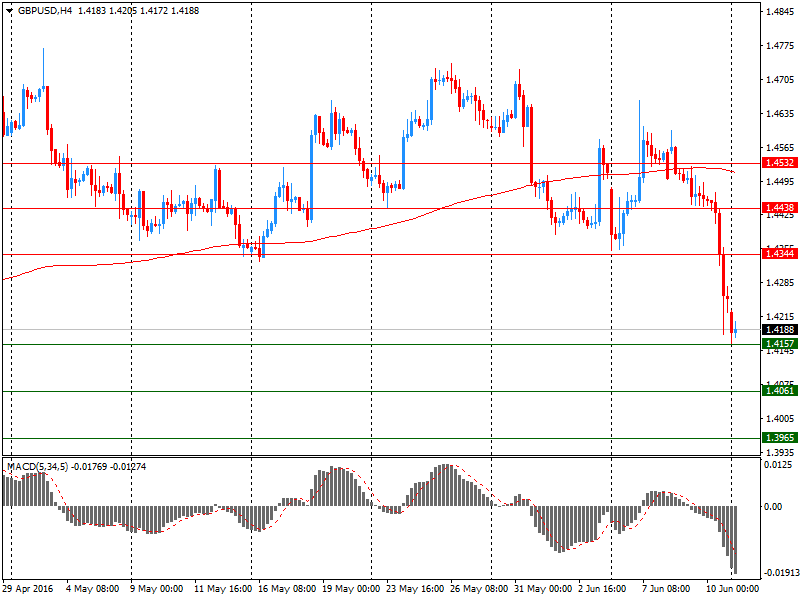Screen dimensions: 800x600
Task: Click the 29 Apr 2016 date label
Action: [30, 590]
